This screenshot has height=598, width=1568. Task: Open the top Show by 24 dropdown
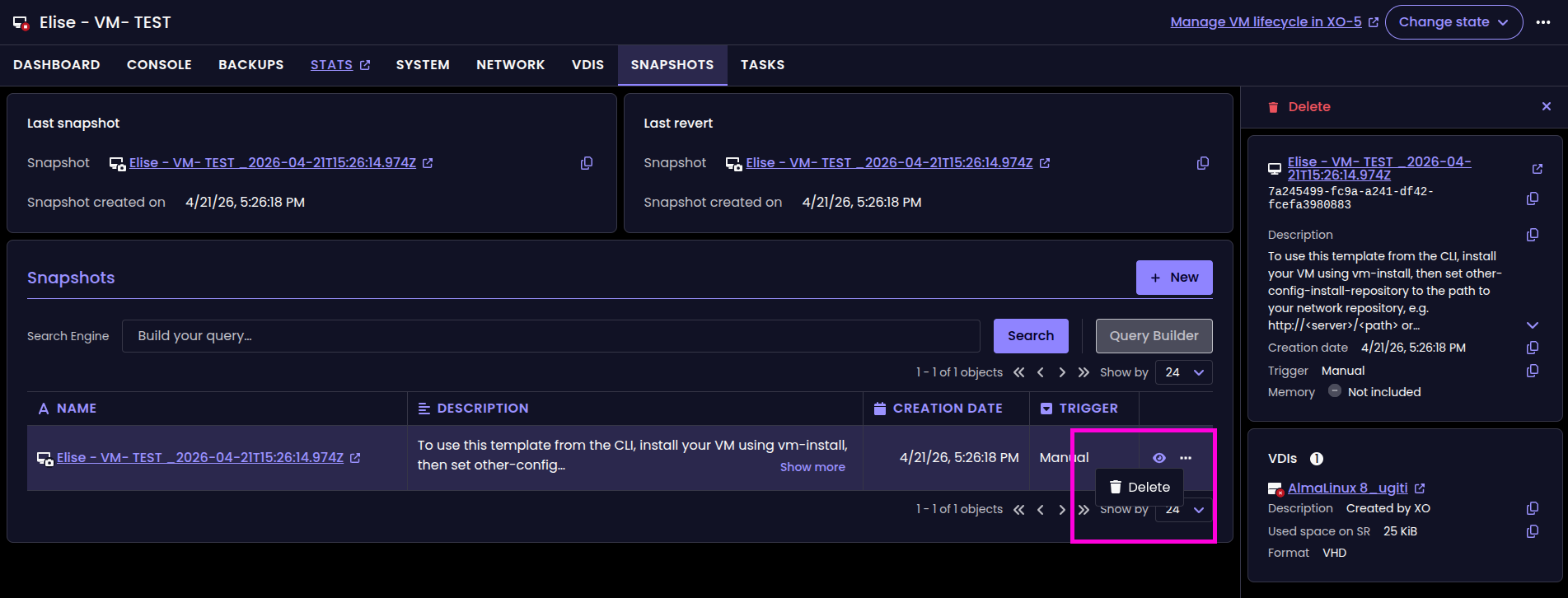tap(1183, 372)
